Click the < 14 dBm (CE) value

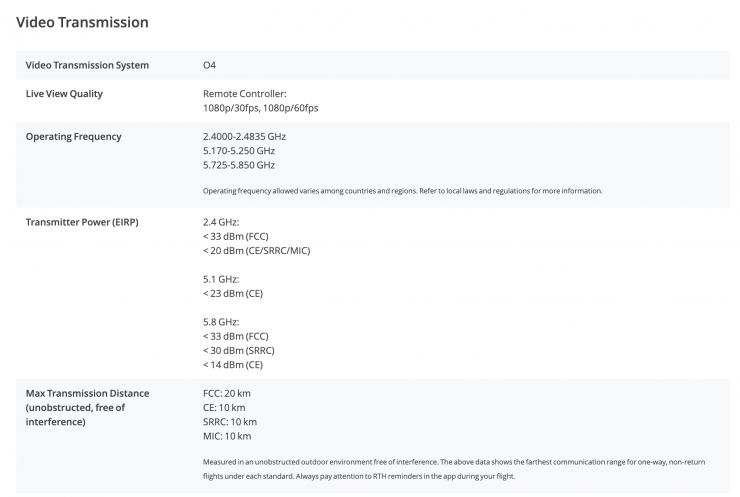click(232, 365)
